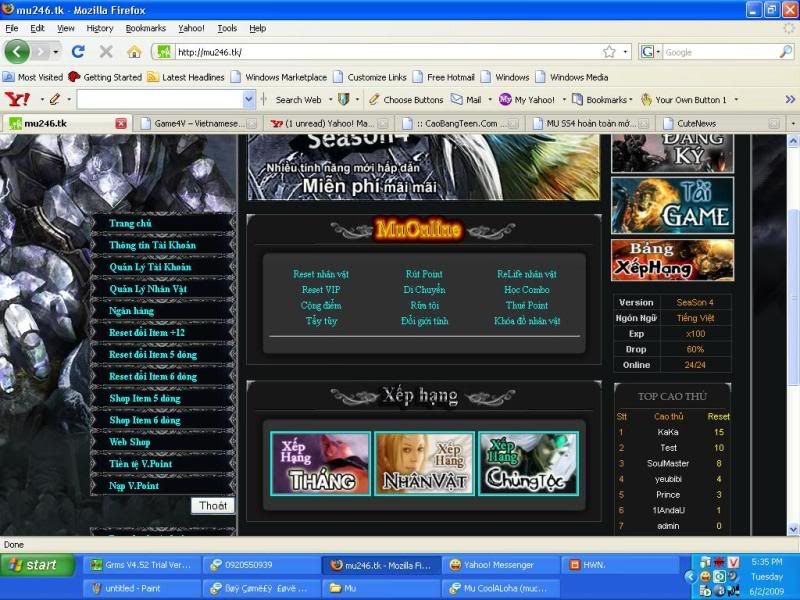Open Yahoo search box dropdown arrow
The height and width of the screenshot is (600, 800).
[x=248, y=99]
